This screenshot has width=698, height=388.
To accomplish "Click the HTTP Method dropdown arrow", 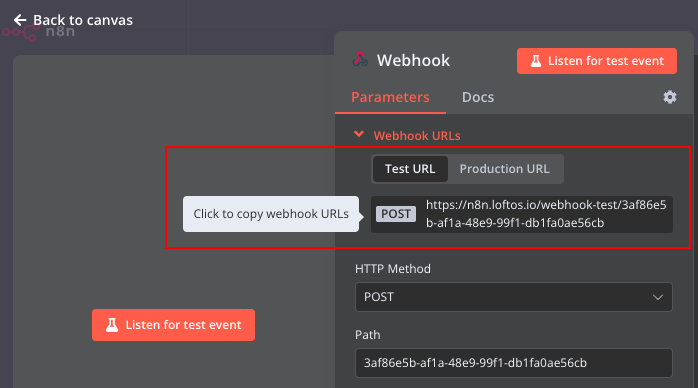I will pos(657,297).
